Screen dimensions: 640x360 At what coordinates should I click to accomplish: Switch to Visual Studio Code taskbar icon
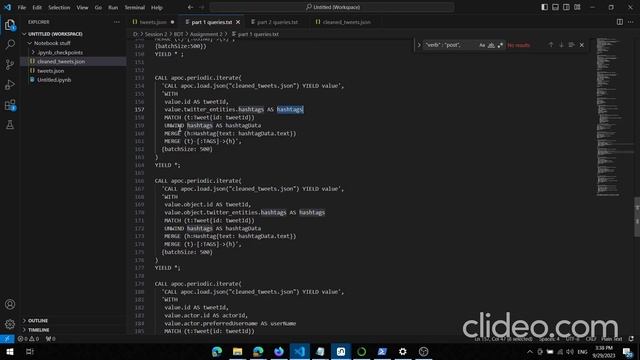(x=300, y=351)
